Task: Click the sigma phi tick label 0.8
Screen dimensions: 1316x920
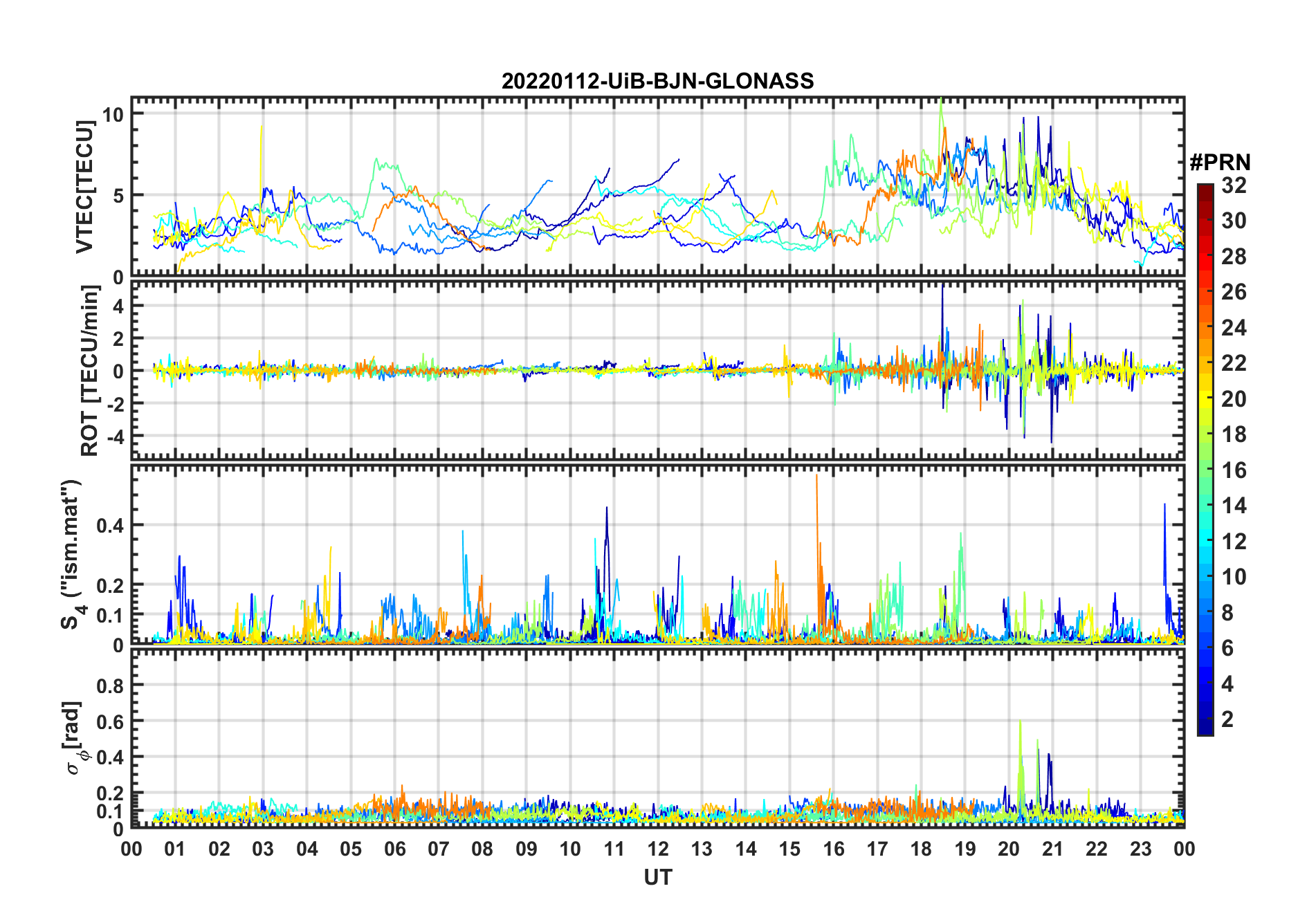Action: tap(110, 686)
